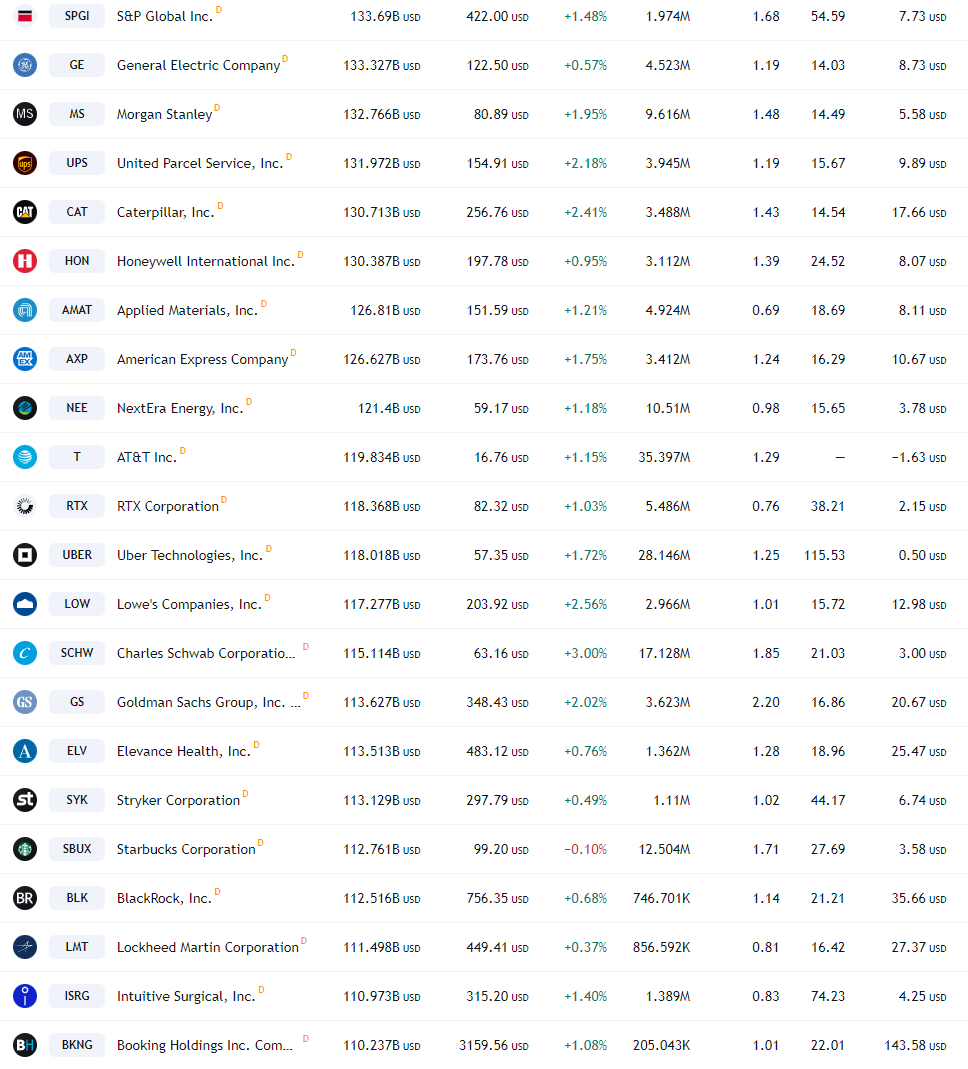968x1069 pixels.
Task: Open Stryker Corporation company link
Action: pyautogui.click(x=179, y=800)
